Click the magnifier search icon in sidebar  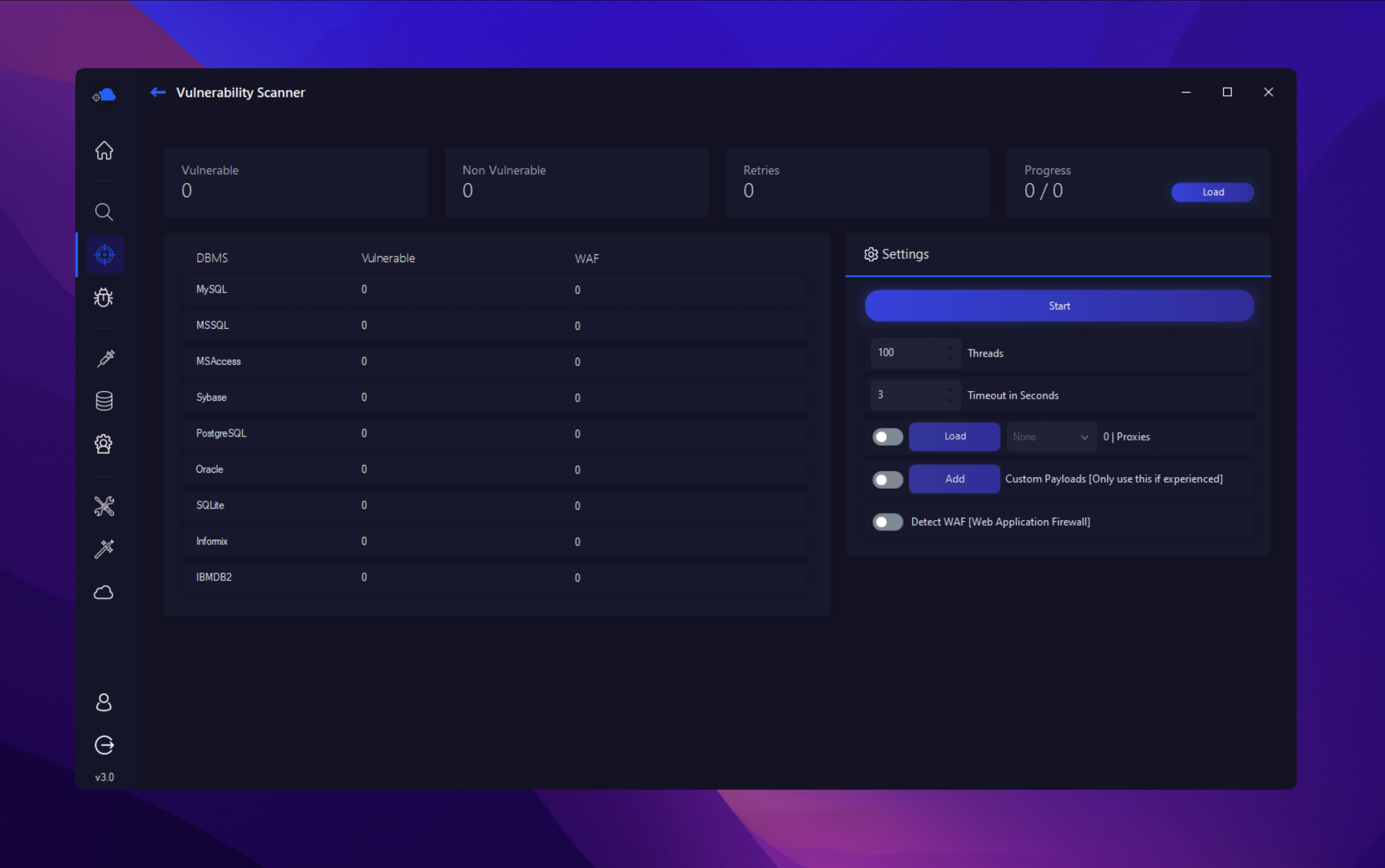(104, 212)
